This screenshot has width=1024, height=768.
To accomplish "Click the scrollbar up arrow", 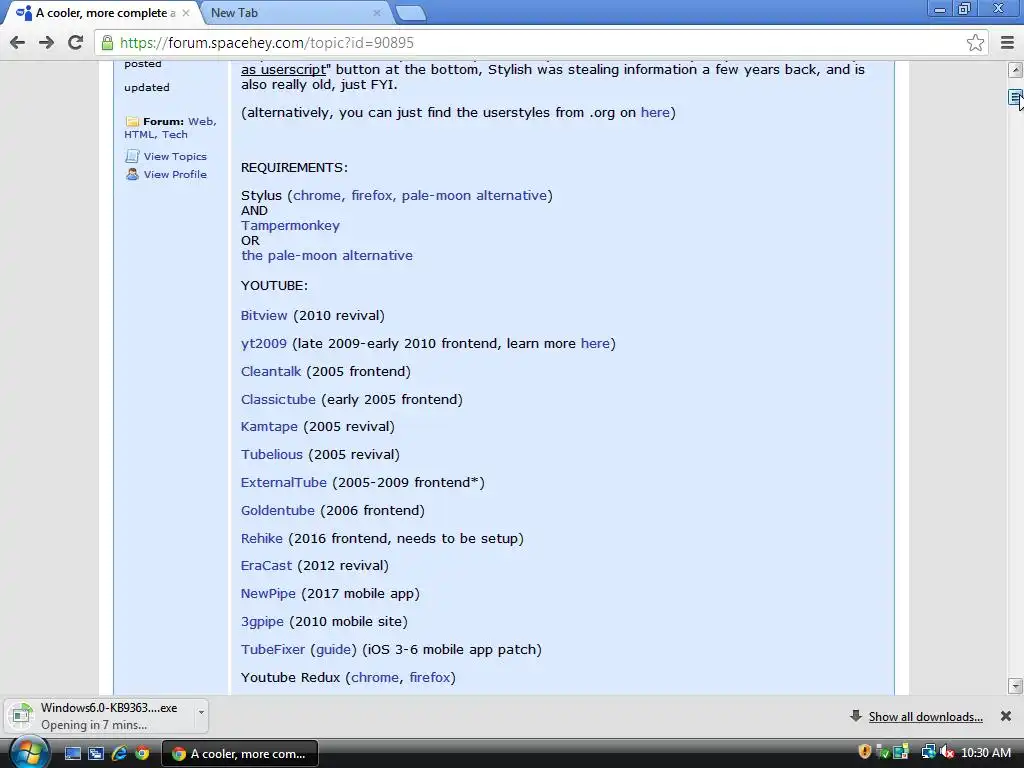I will [x=1015, y=70].
